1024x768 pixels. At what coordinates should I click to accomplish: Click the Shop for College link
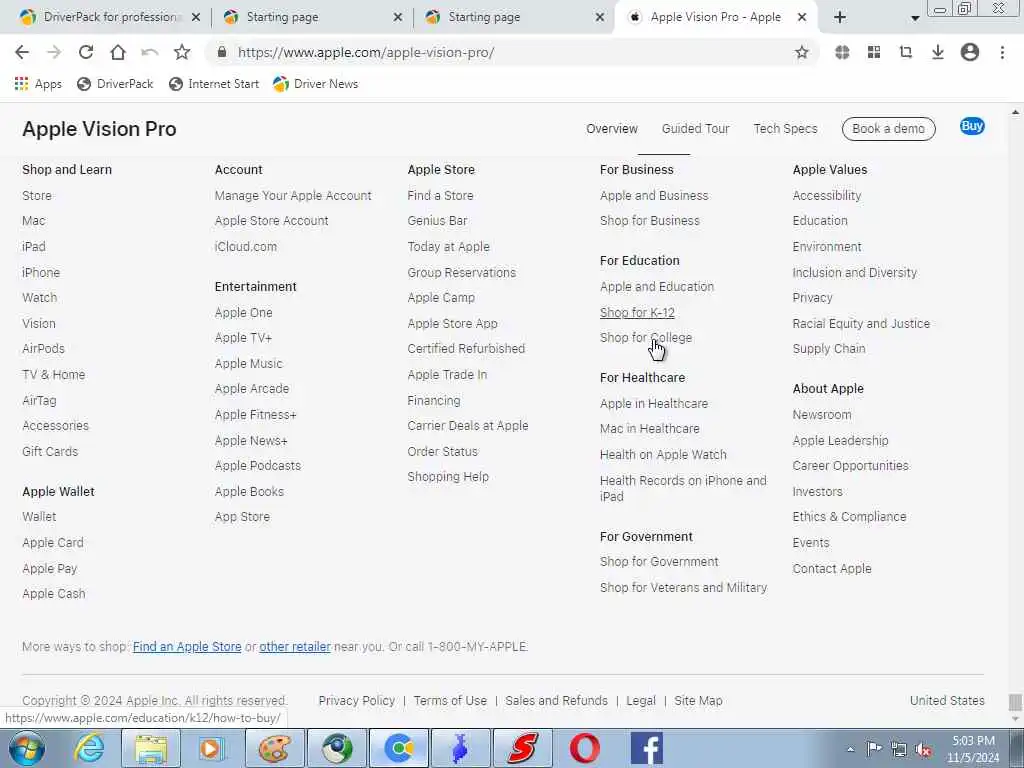click(645, 338)
